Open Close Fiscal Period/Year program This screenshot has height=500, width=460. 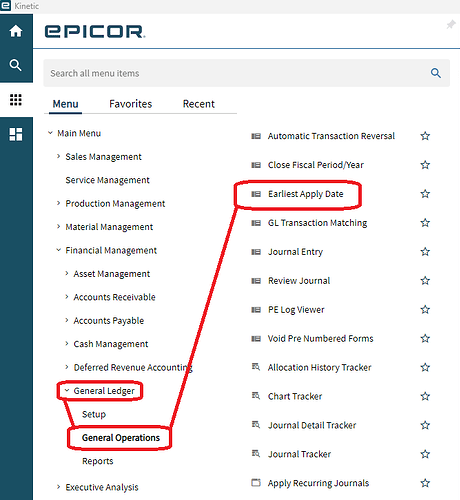pos(316,165)
